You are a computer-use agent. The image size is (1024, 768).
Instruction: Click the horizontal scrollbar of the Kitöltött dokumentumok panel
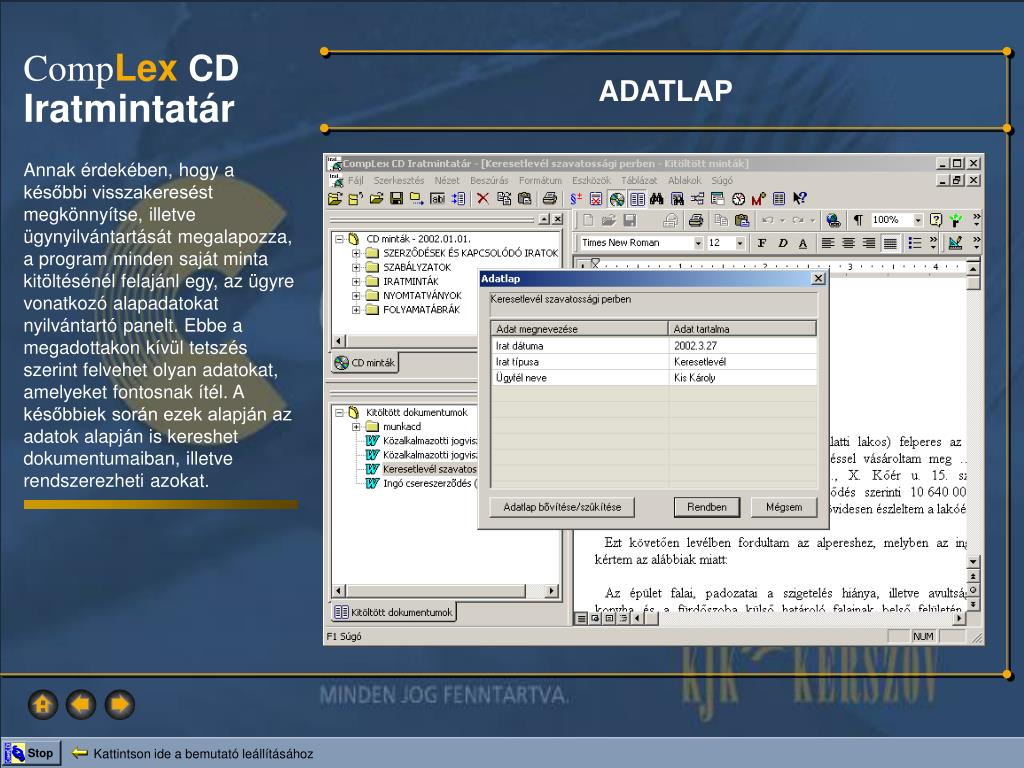(445, 591)
